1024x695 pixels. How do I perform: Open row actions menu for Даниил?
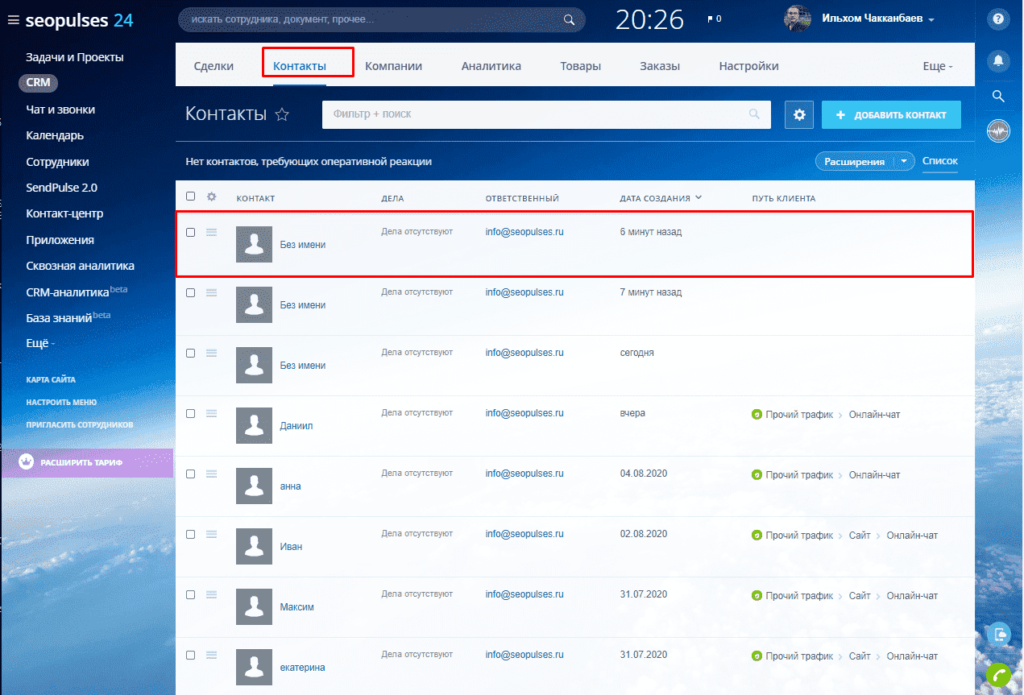click(x=211, y=413)
